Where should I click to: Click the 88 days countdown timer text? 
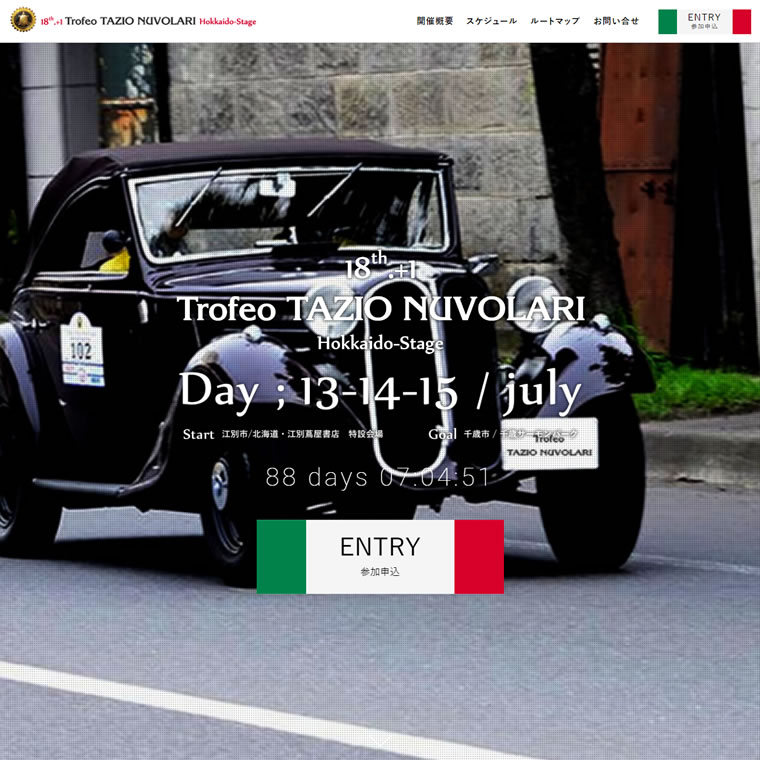pyautogui.click(x=377, y=477)
